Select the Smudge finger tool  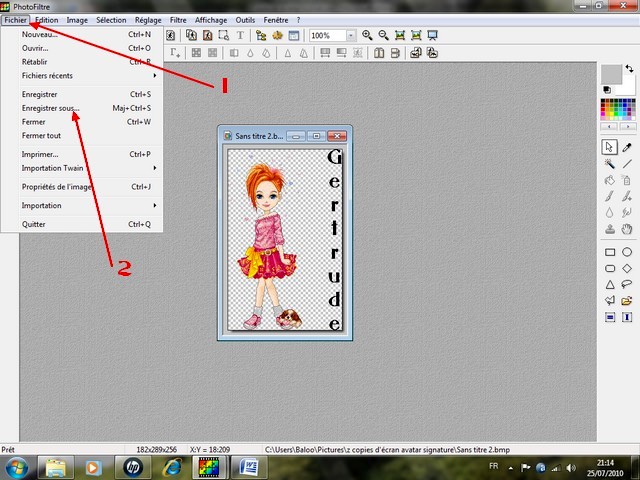[x=627, y=213]
